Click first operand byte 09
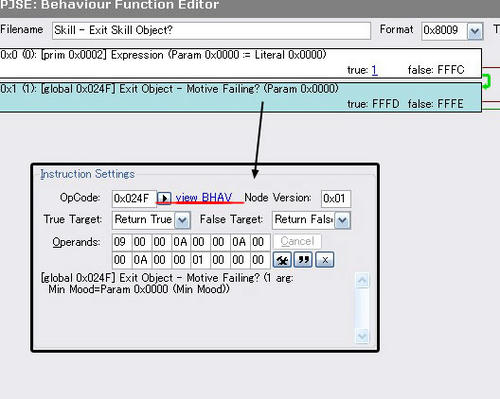 (122, 242)
